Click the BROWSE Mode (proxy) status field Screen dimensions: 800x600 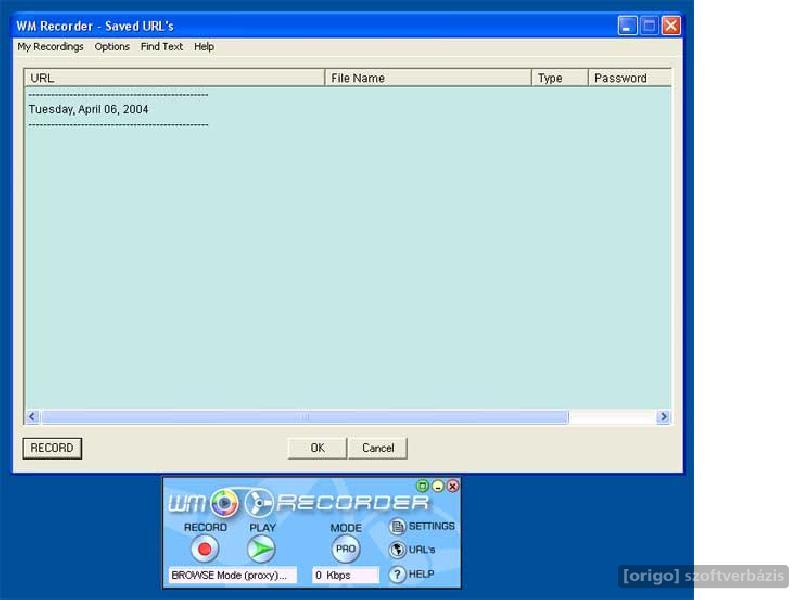[232, 575]
